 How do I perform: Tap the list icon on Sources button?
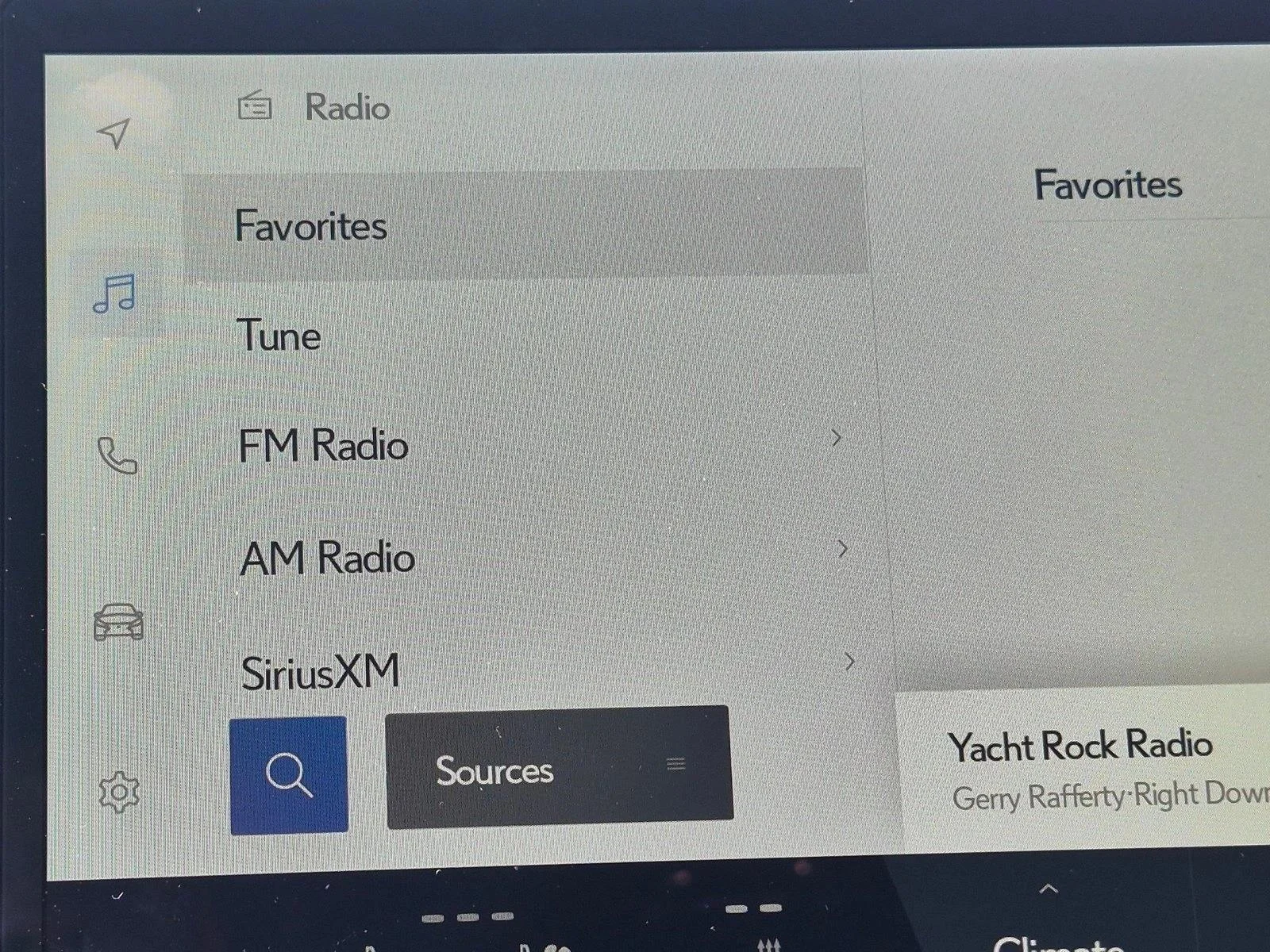[x=676, y=764]
